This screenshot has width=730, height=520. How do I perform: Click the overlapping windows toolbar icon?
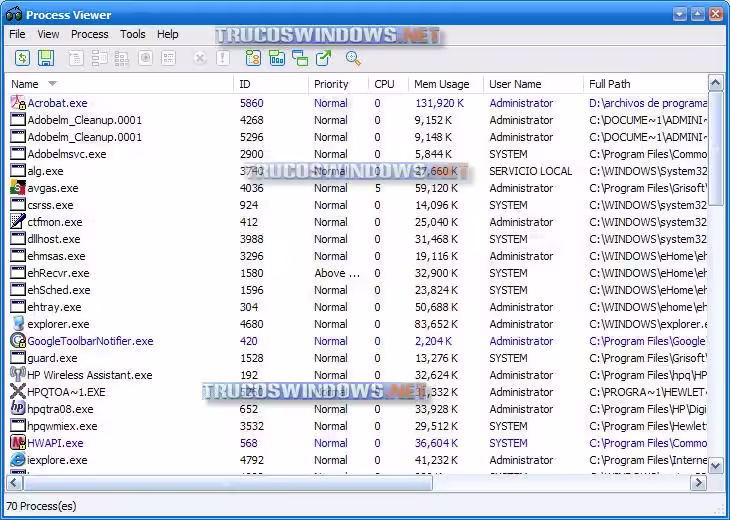point(300,58)
